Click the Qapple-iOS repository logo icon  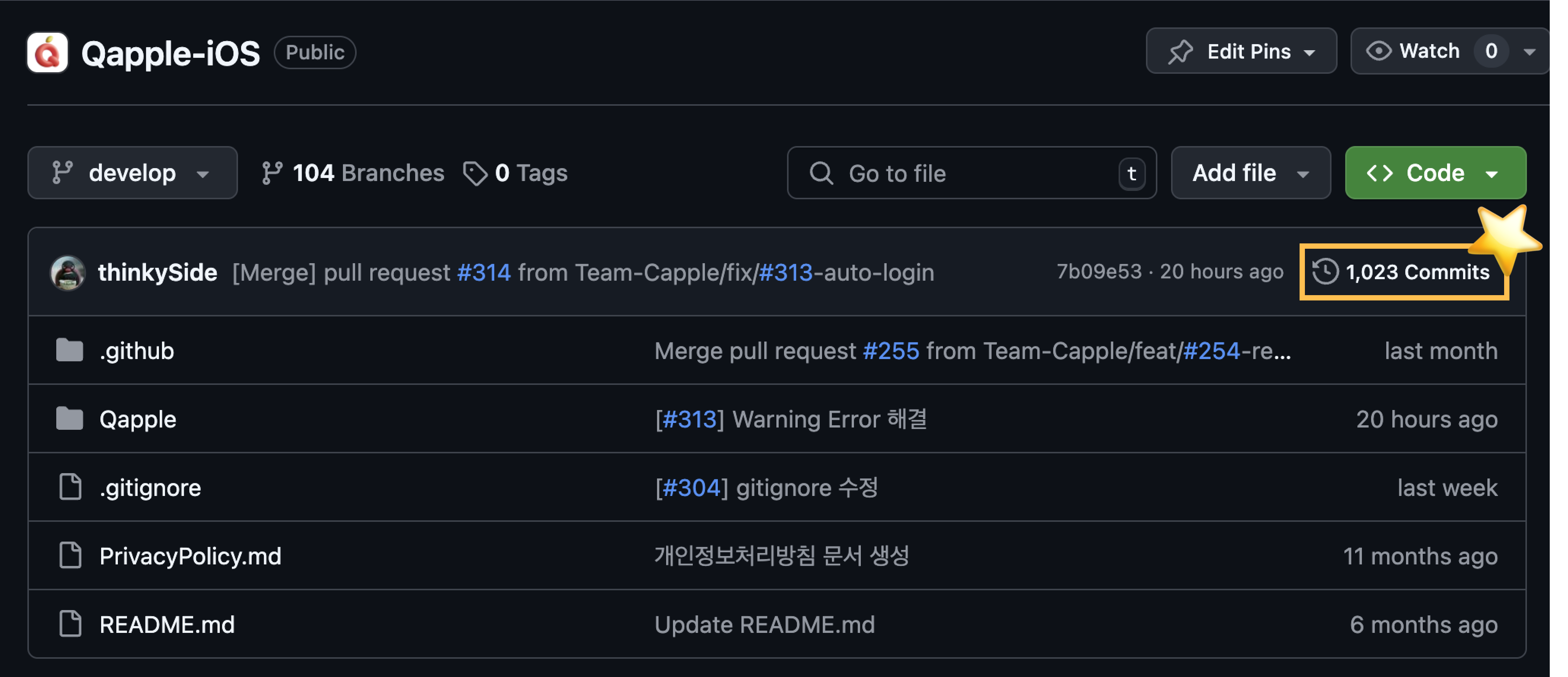[48, 53]
